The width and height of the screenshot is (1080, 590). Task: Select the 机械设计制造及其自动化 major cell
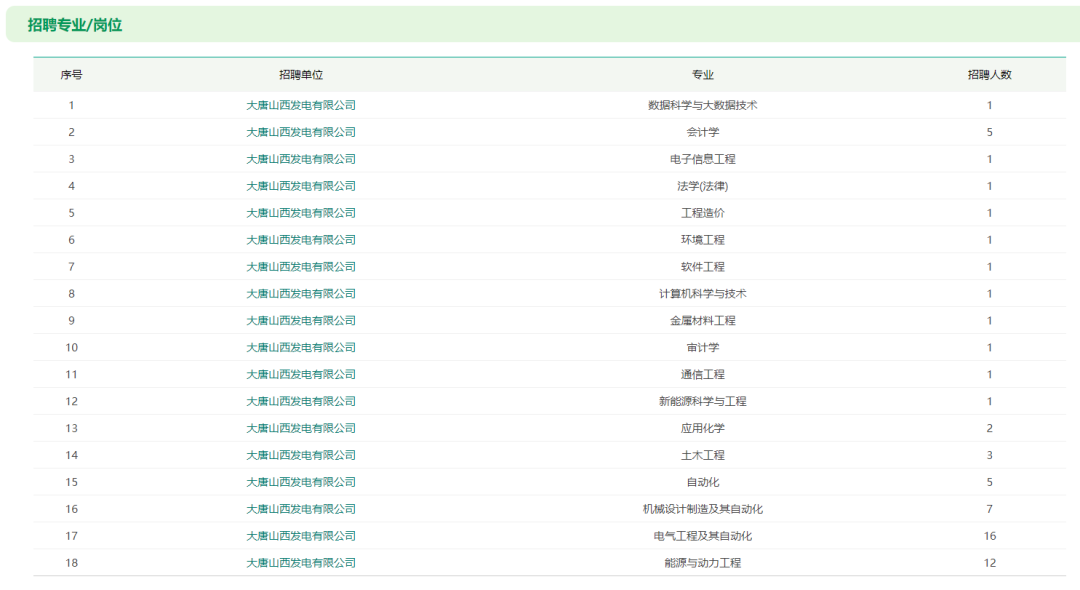[x=703, y=509]
